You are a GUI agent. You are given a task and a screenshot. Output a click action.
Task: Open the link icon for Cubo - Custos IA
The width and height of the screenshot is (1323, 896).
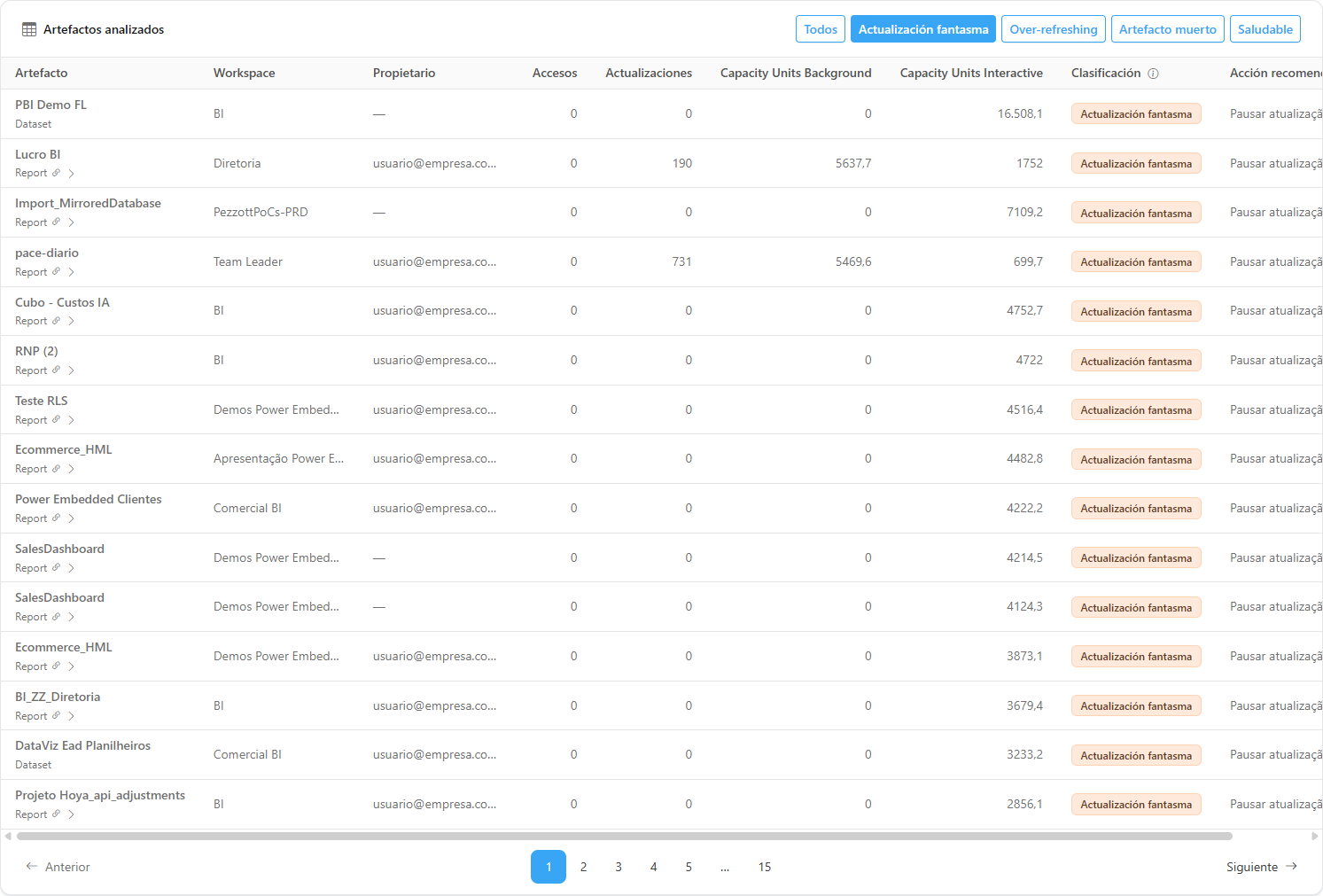tap(56, 321)
